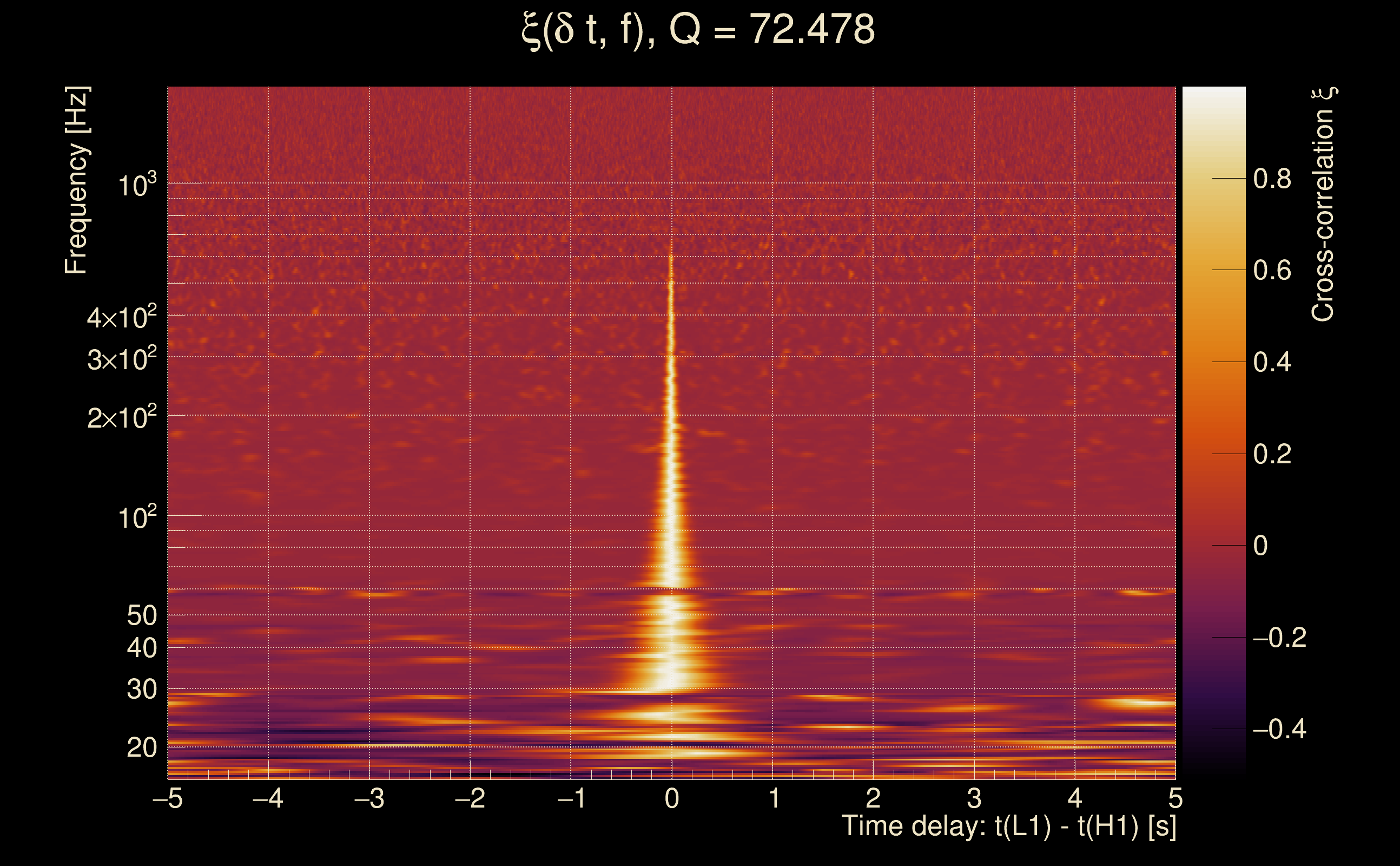The height and width of the screenshot is (866, 1400).
Task: Click the Time delay x-axis label
Action: tap(1008, 826)
